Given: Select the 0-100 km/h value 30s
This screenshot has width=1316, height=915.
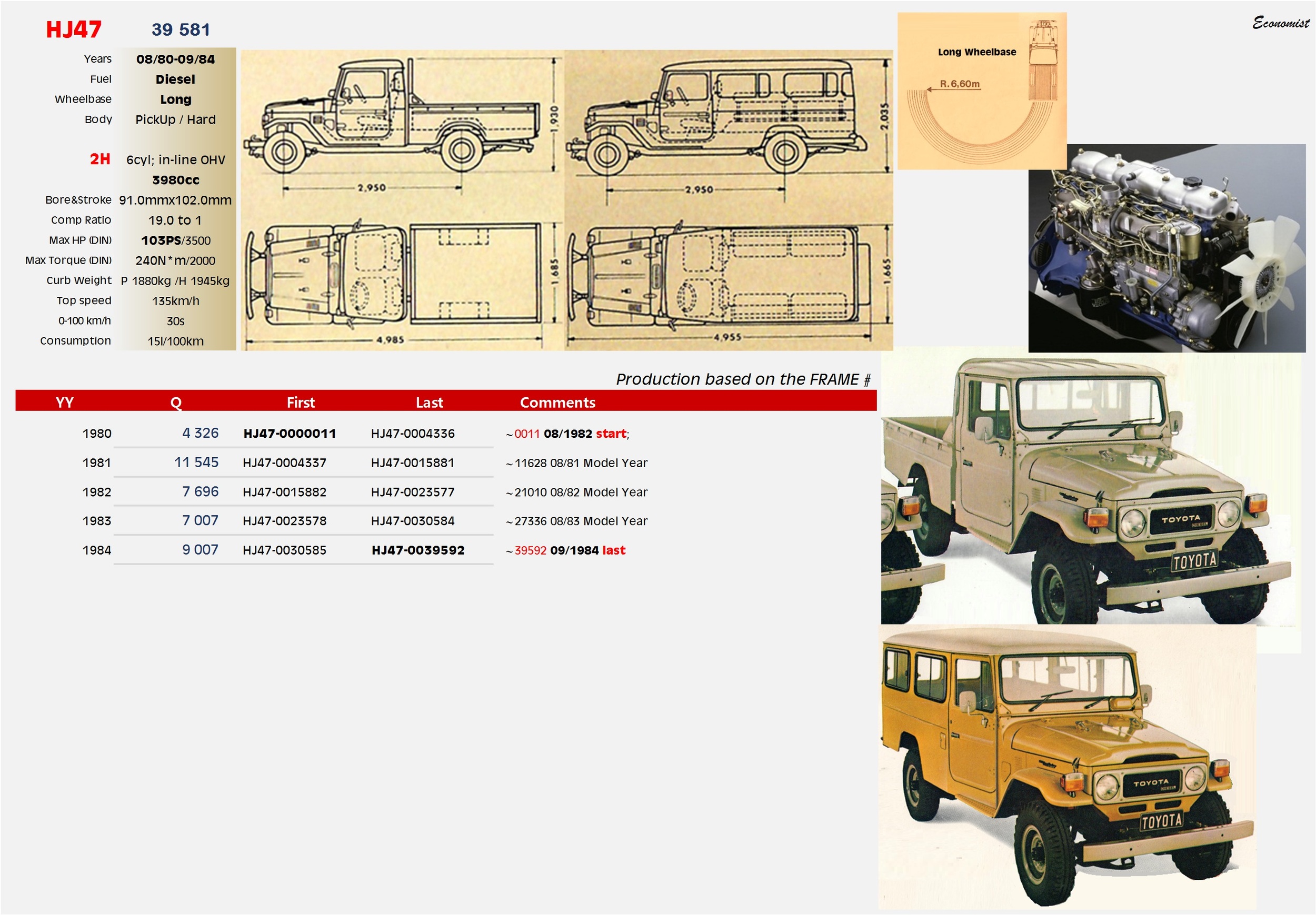Looking at the screenshot, I should tap(175, 321).
